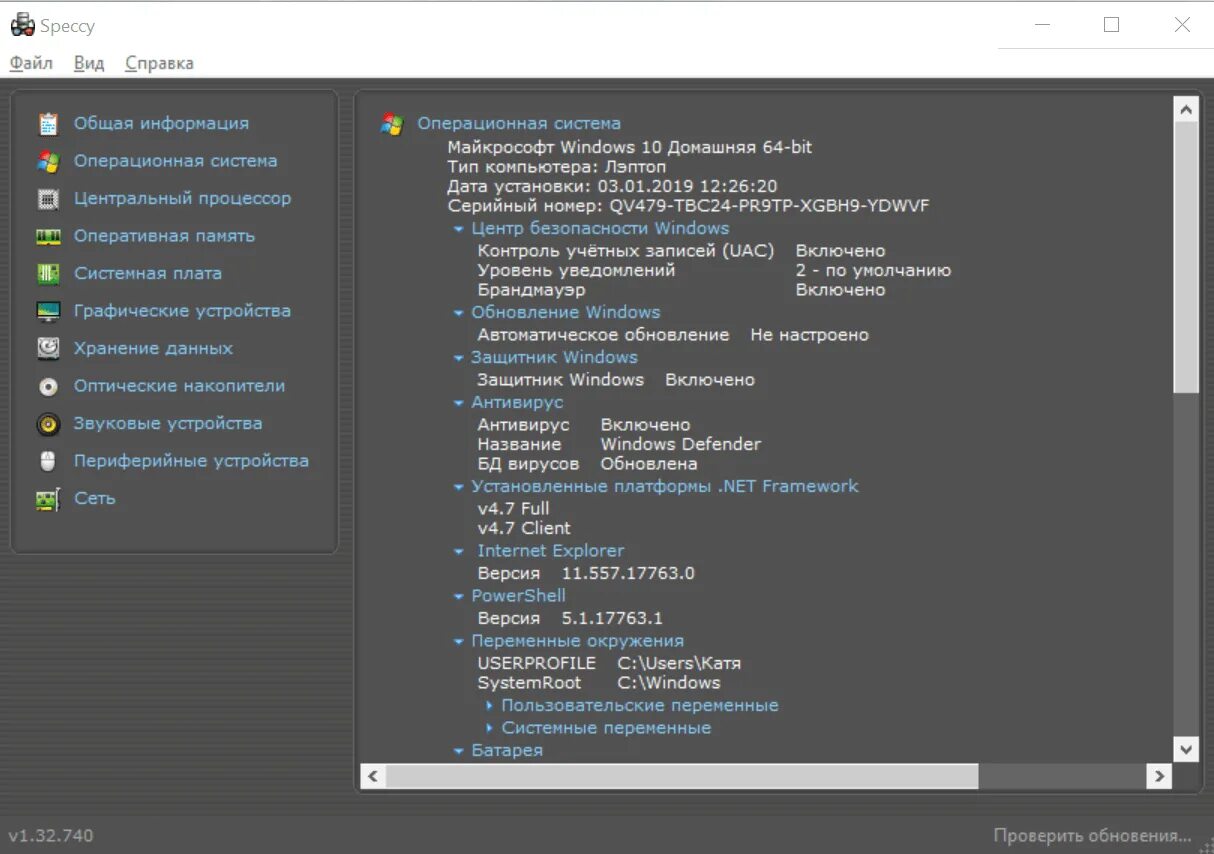Click the horizontal scrollbar right arrow
The height and width of the screenshot is (854, 1214).
(1159, 776)
